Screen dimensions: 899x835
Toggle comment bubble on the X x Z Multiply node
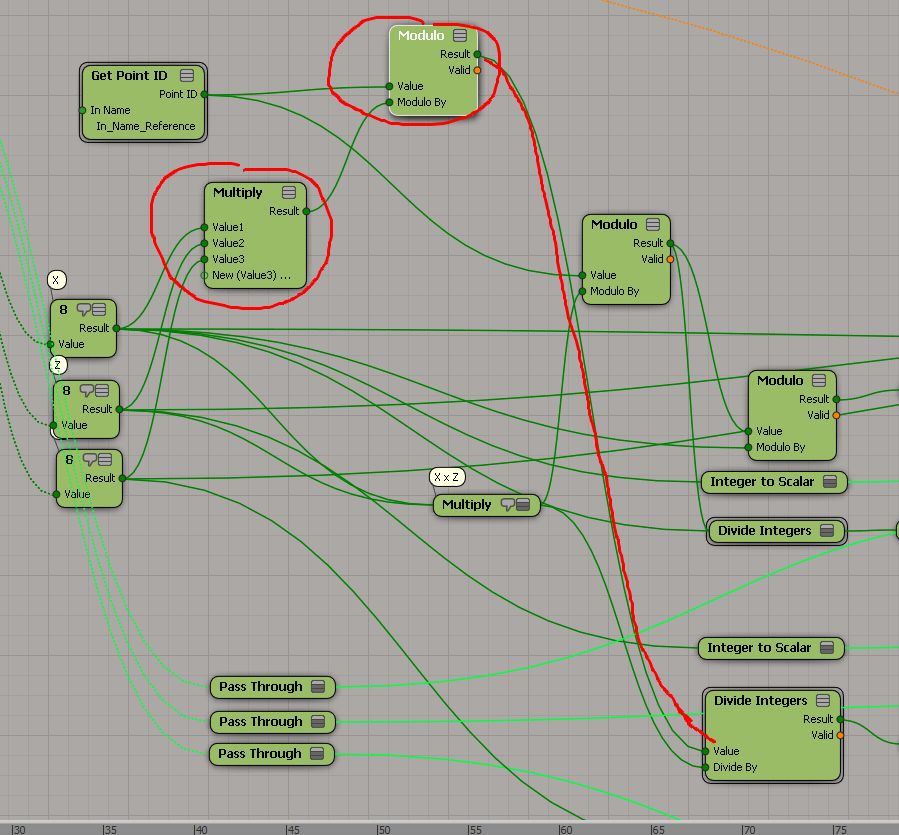point(507,505)
